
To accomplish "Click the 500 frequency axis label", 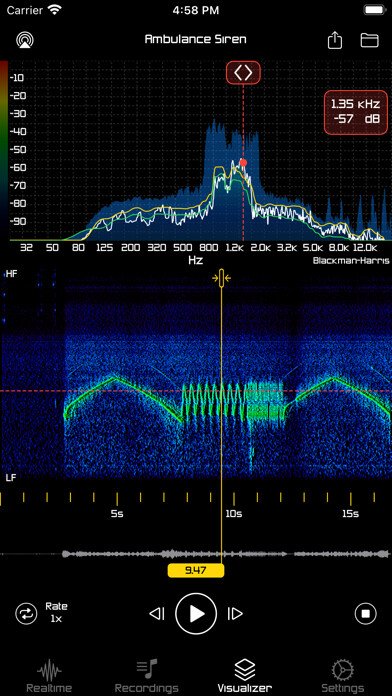I will pos(182,248).
